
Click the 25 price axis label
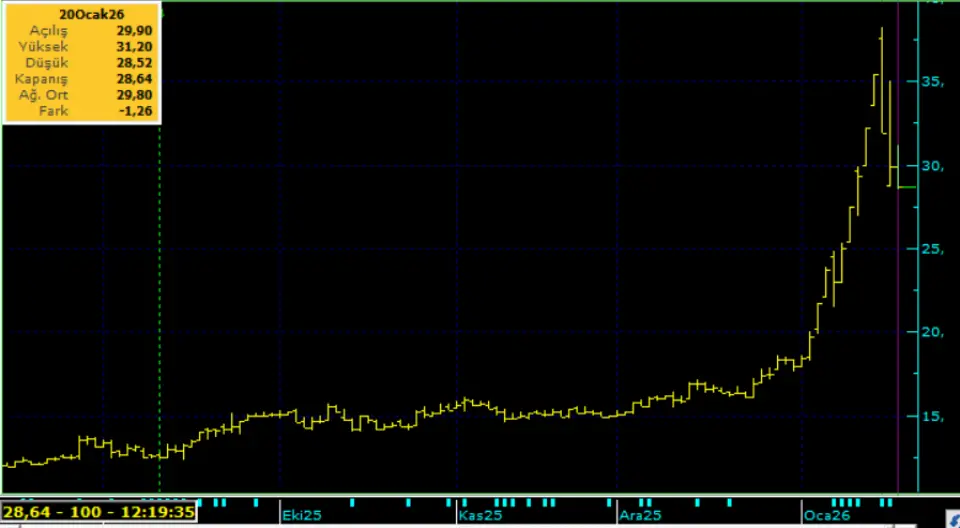932,249
